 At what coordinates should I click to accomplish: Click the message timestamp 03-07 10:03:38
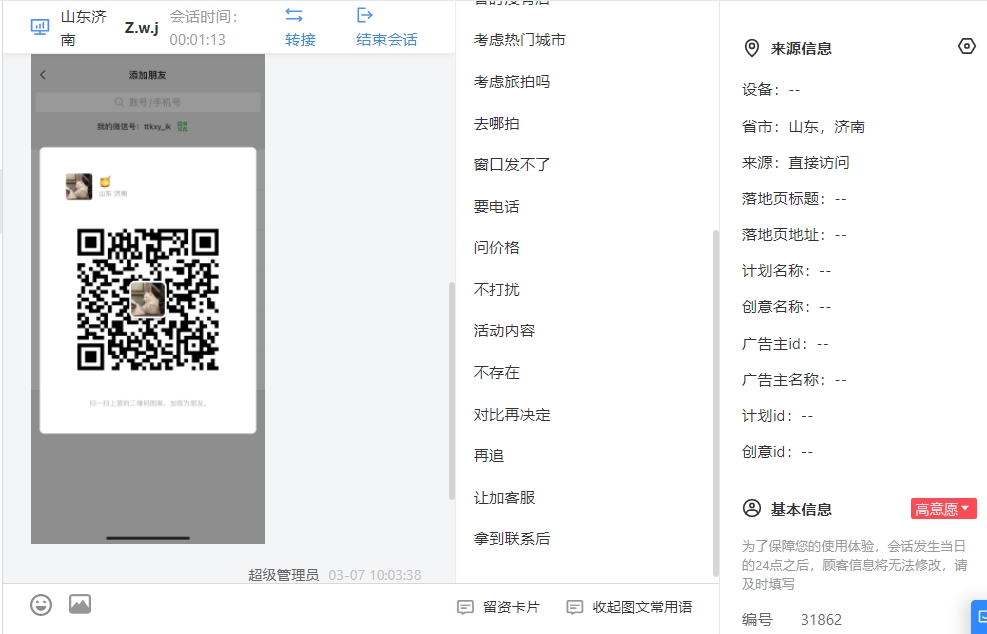pos(375,575)
